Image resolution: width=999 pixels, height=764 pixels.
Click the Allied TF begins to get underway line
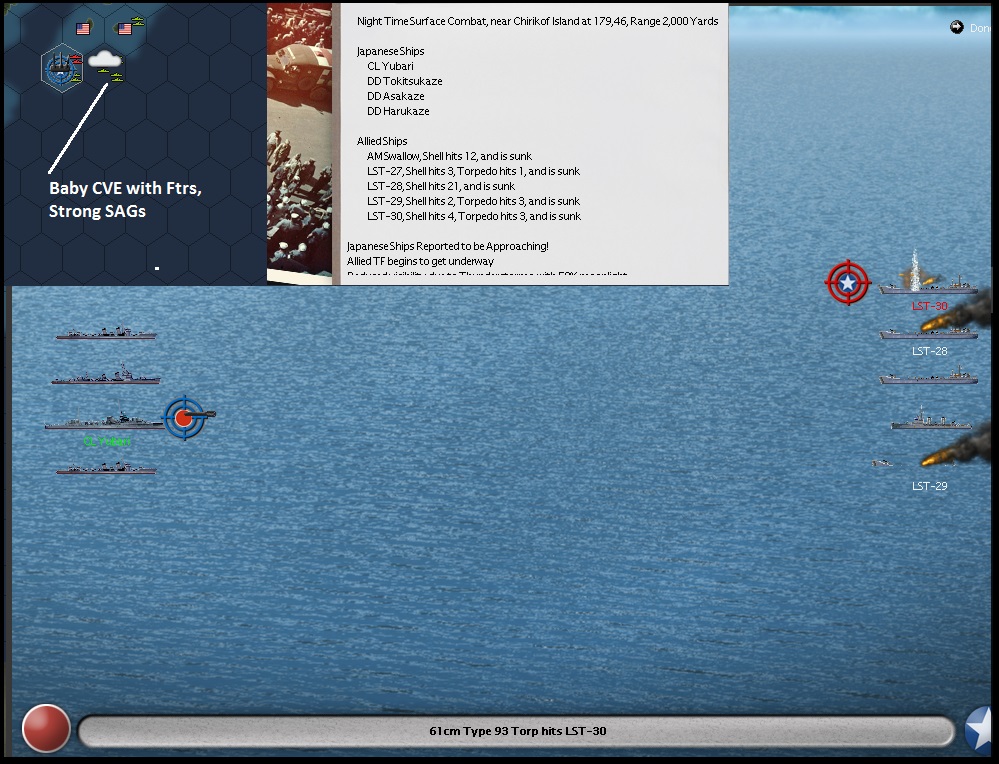point(420,261)
